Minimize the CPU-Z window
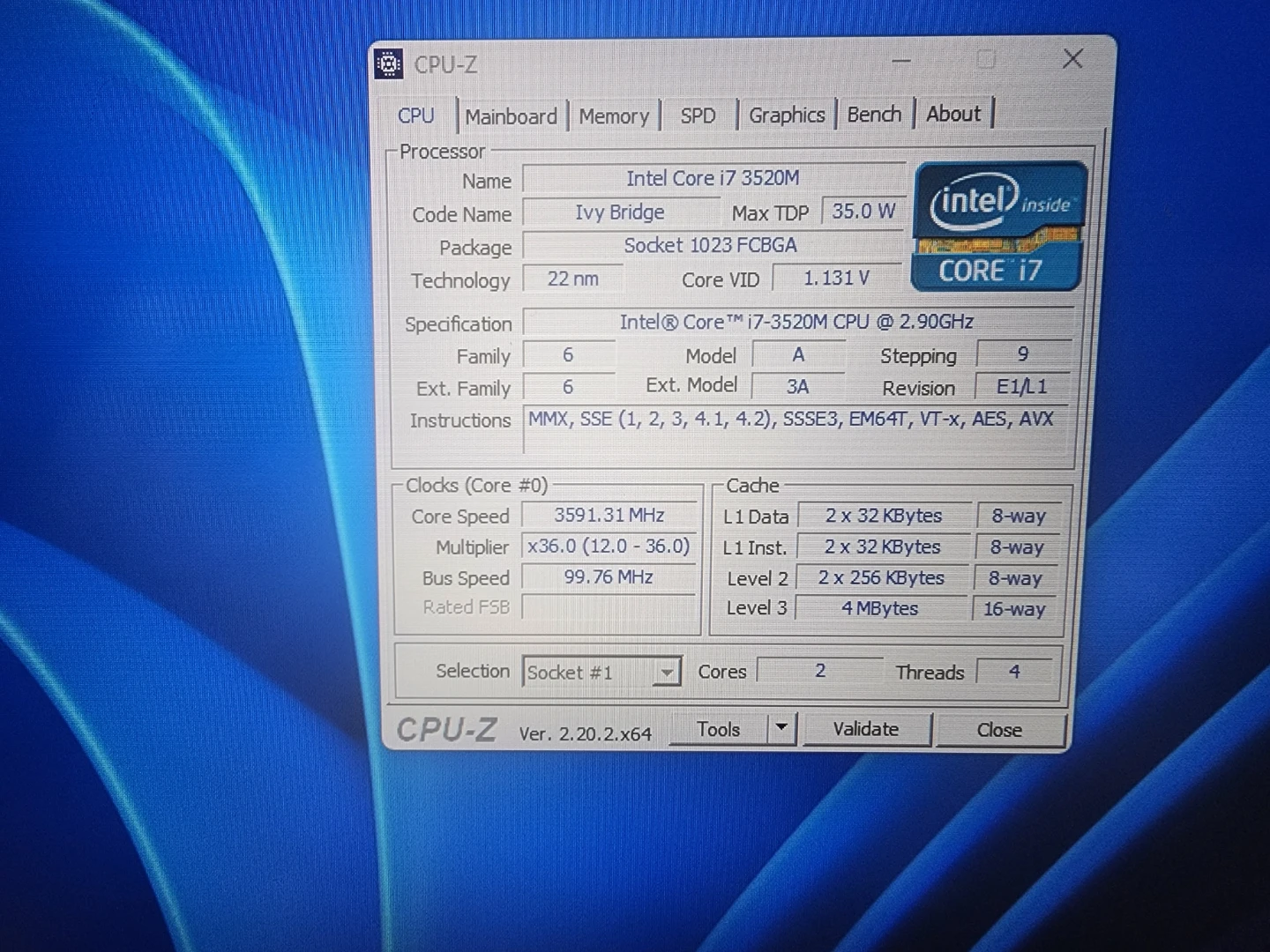The width and height of the screenshot is (1270, 952). 901,61
